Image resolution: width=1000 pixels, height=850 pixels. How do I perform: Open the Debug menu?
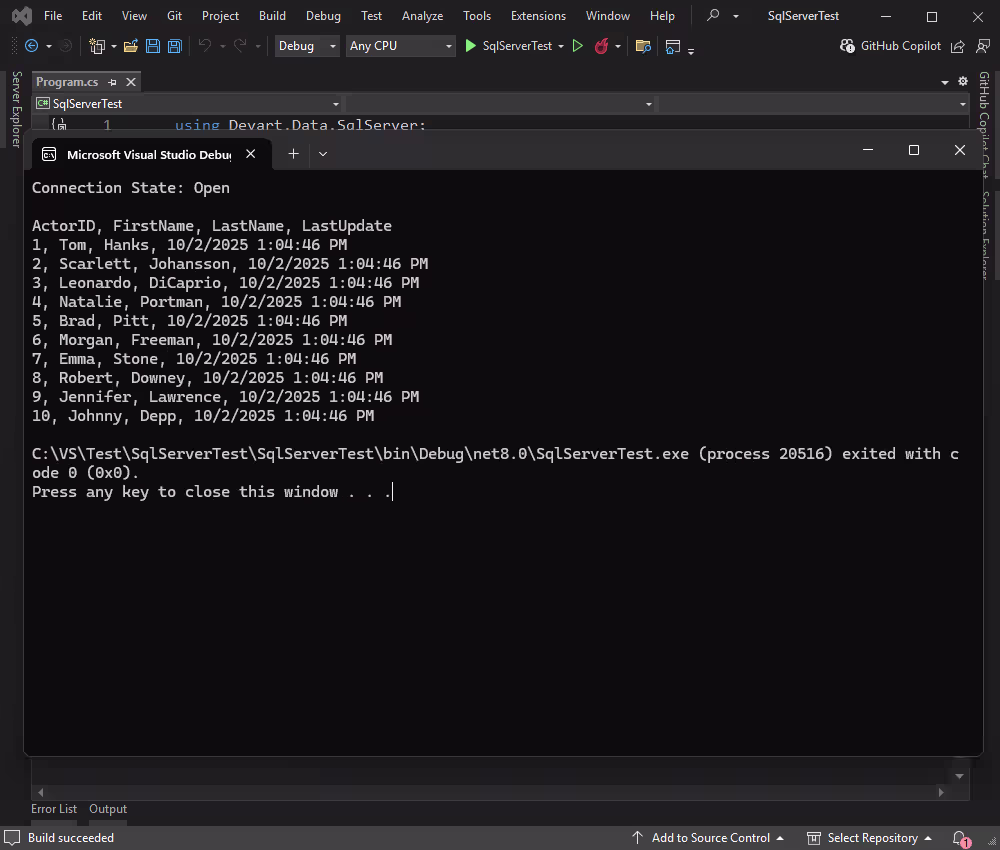pos(323,15)
